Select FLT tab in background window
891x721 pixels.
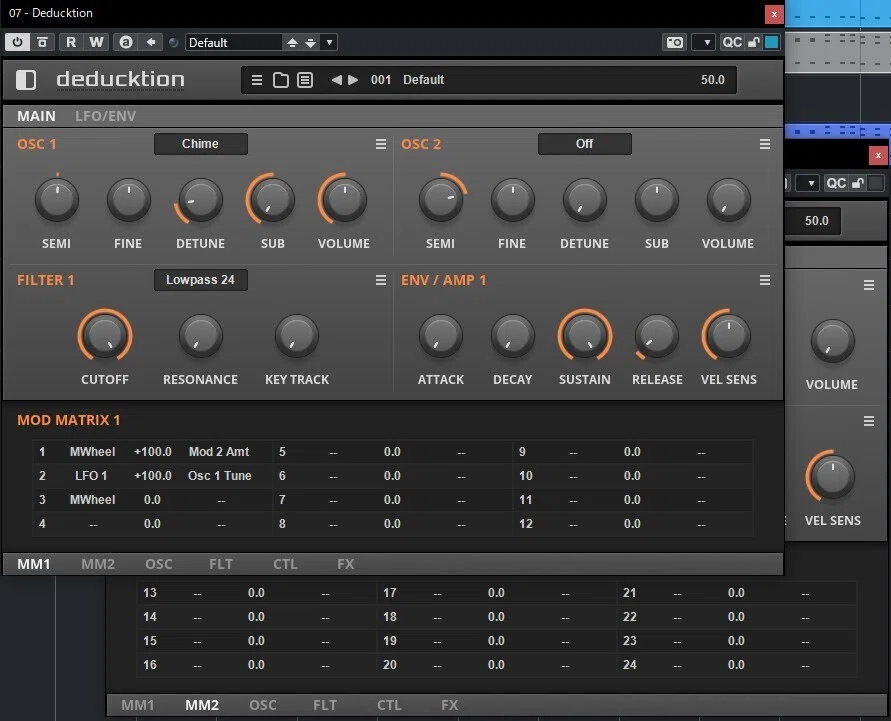click(x=324, y=705)
